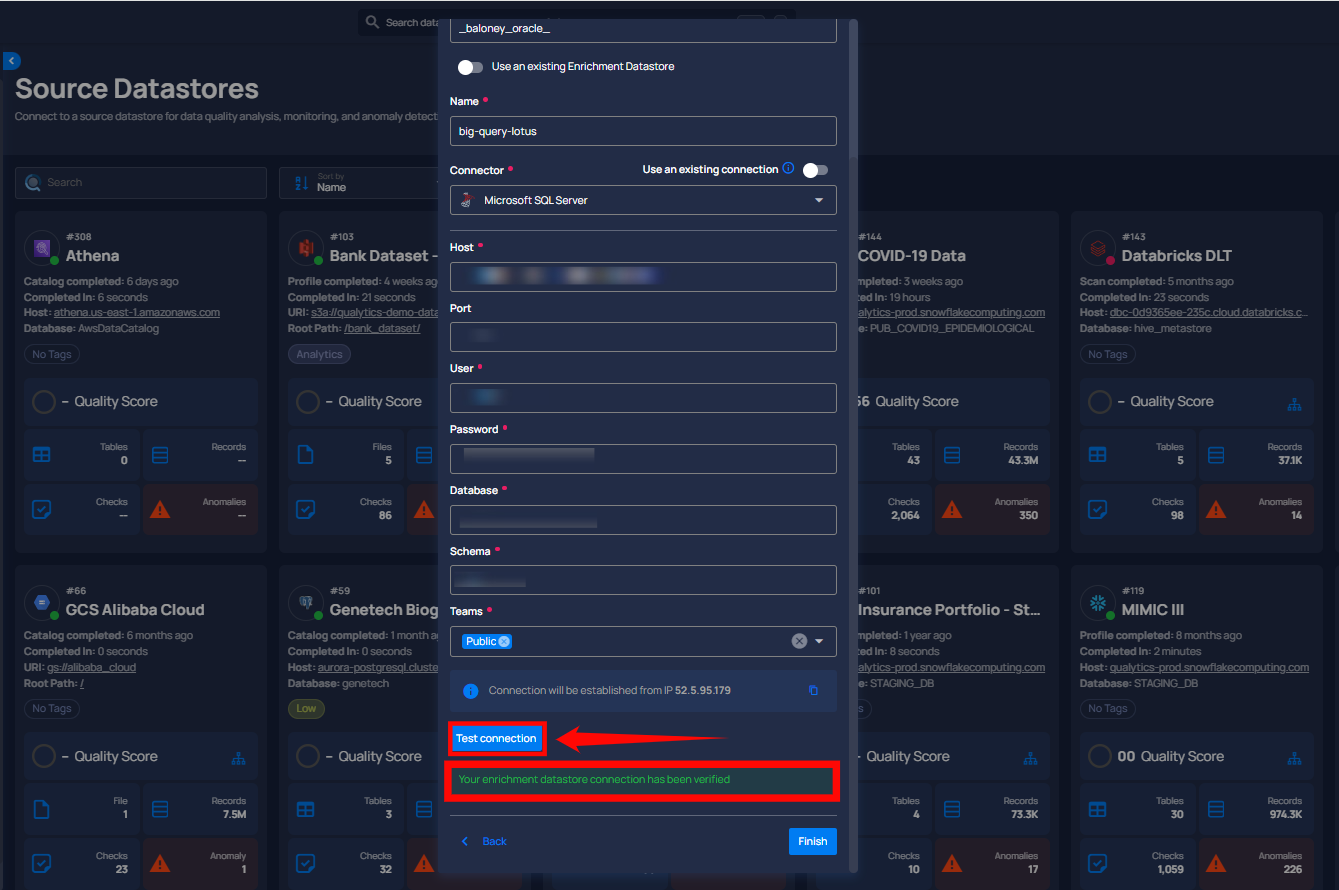Viewport: 1339px width, 890px height.
Task: Click the Files icon in the Bank Dataset card
Action: [305, 455]
